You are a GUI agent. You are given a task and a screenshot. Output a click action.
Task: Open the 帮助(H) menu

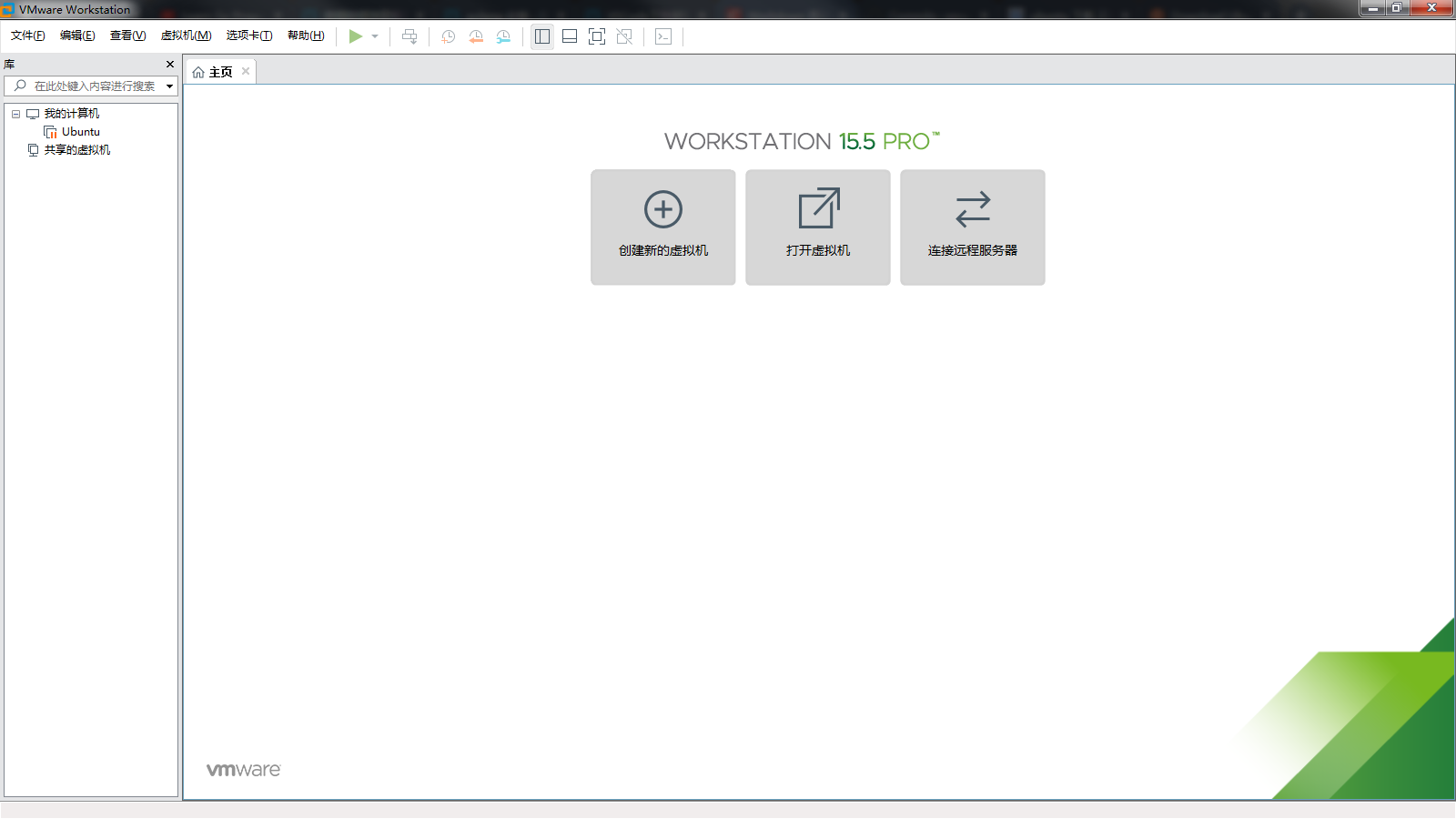click(x=306, y=35)
